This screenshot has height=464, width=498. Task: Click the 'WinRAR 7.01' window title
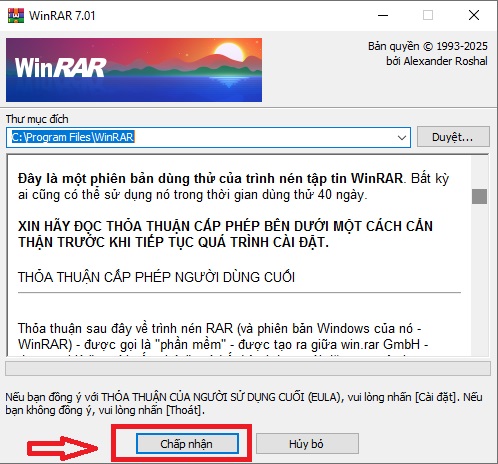click(62, 16)
